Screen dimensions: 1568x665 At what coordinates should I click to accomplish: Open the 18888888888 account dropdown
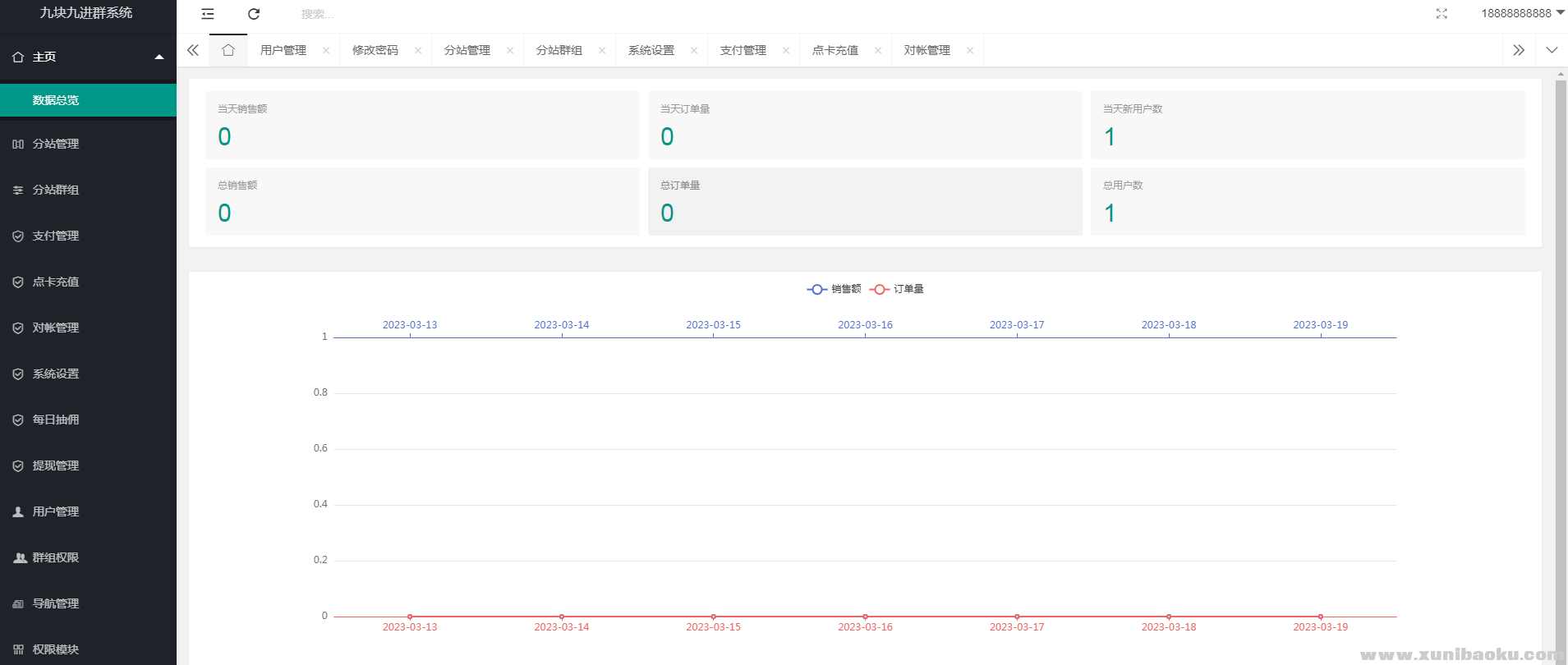click(1522, 13)
